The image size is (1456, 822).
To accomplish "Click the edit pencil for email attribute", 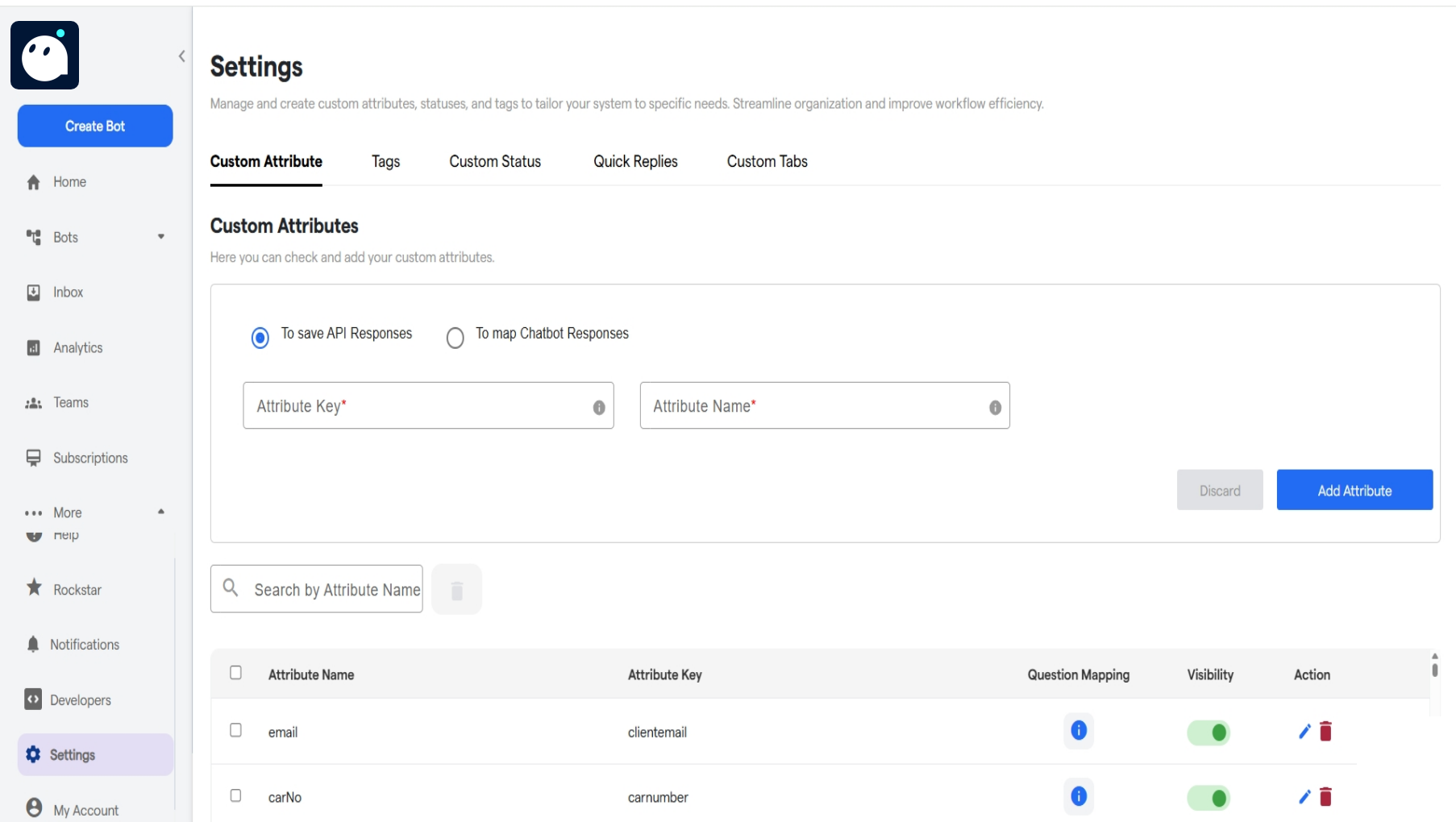I will coord(1304,732).
